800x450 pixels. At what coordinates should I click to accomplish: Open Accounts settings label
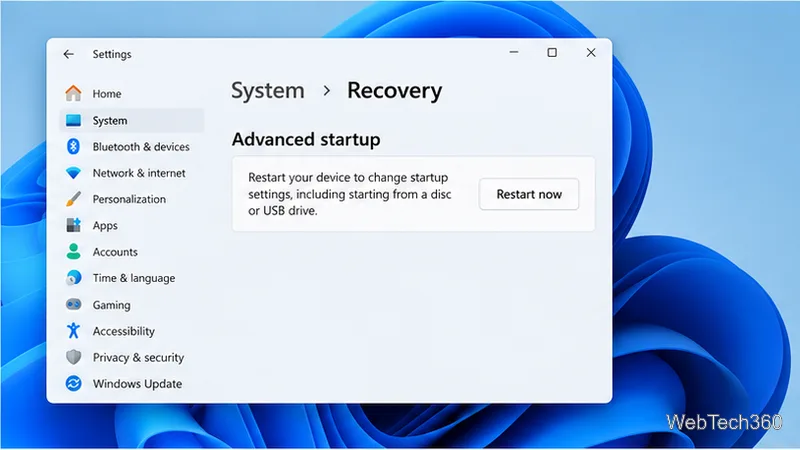(x=115, y=252)
